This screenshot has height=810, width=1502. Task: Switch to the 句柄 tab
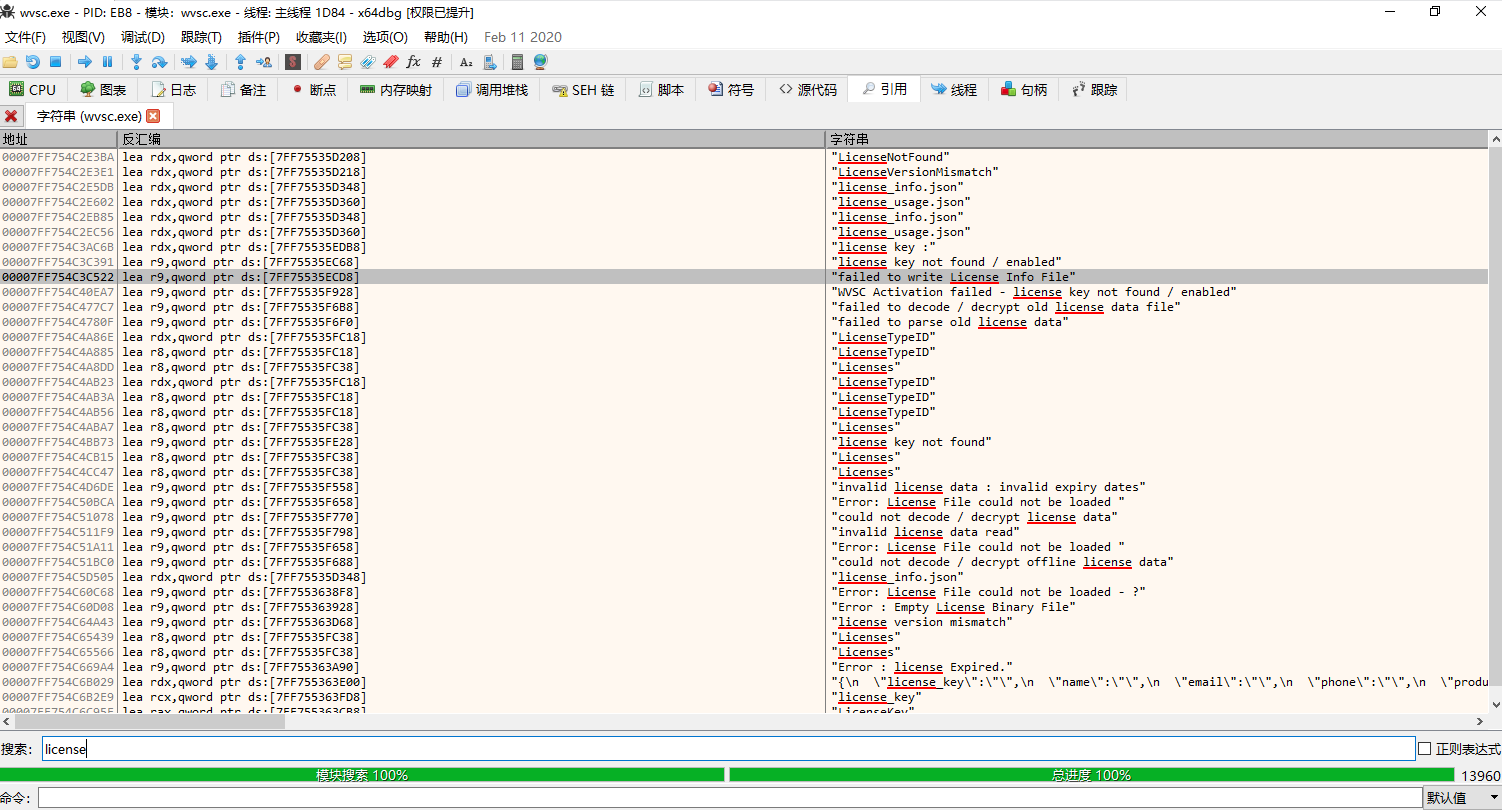[x=1024, y=89]
